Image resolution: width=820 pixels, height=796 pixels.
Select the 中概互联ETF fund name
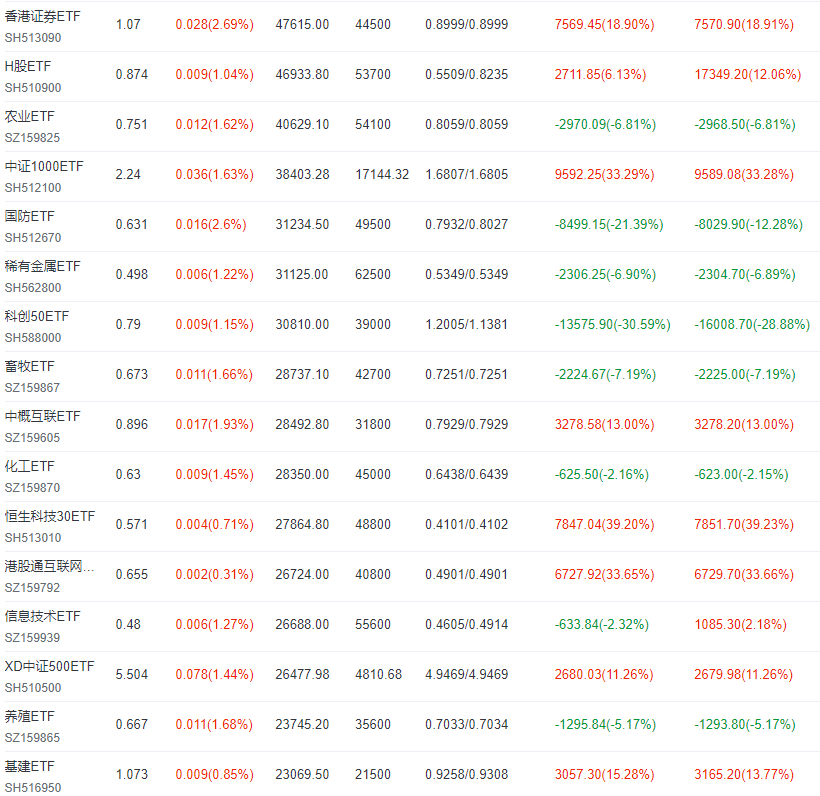coord(42,417)
